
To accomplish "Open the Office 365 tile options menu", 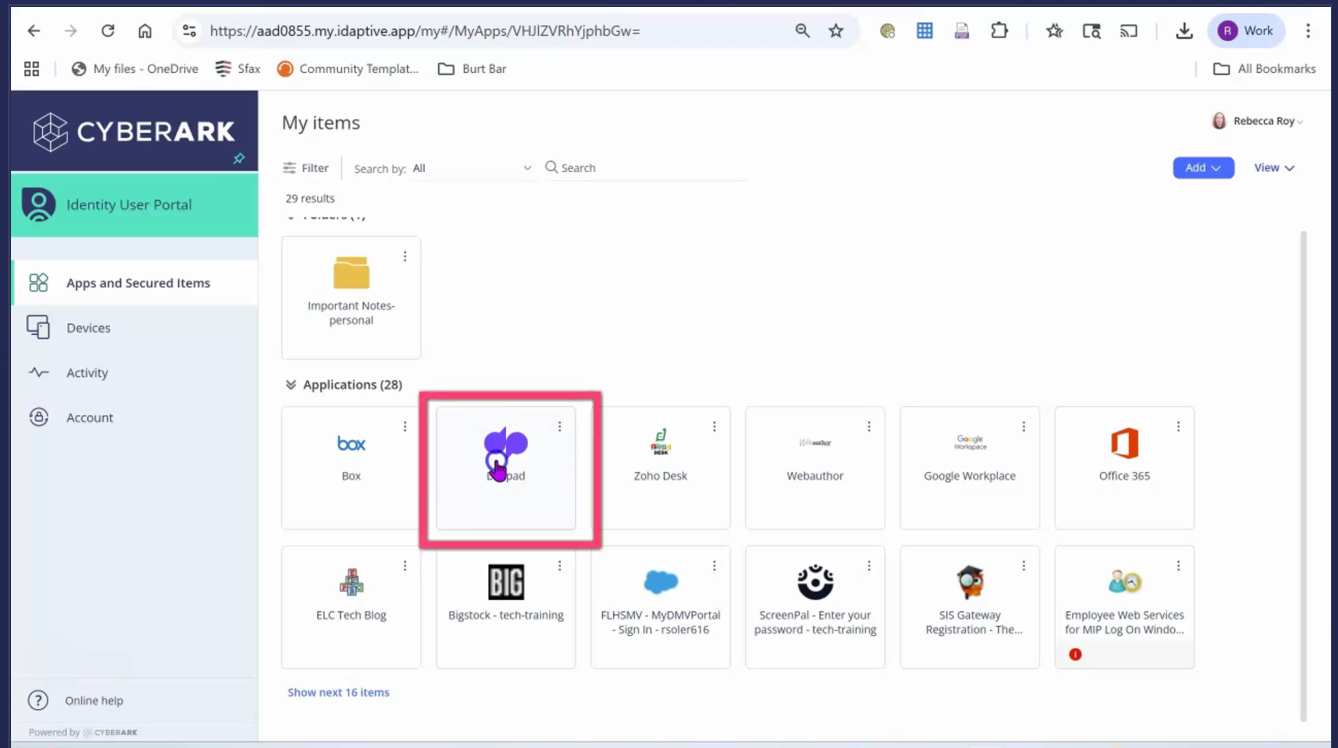I will [1179, 427].
